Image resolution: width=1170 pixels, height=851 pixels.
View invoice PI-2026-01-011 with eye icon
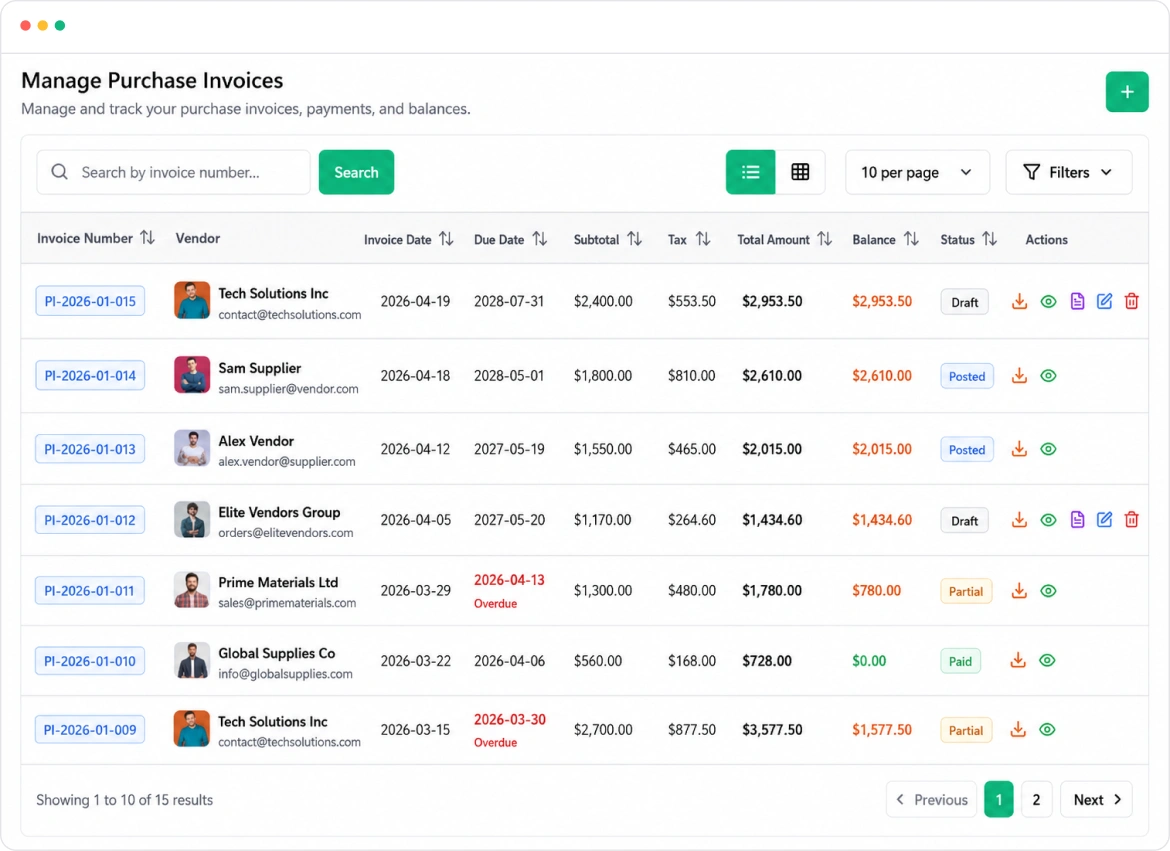pyautogui.click(x=1048, y=590)
